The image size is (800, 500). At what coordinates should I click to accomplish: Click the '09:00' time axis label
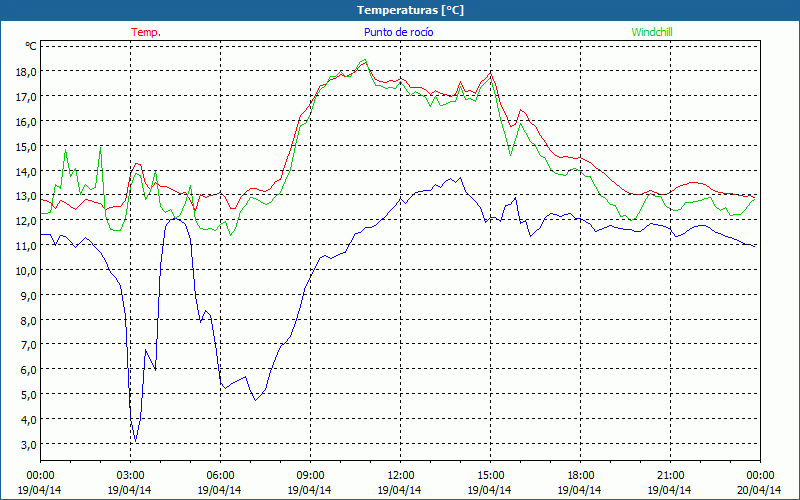tap(310, 476)
